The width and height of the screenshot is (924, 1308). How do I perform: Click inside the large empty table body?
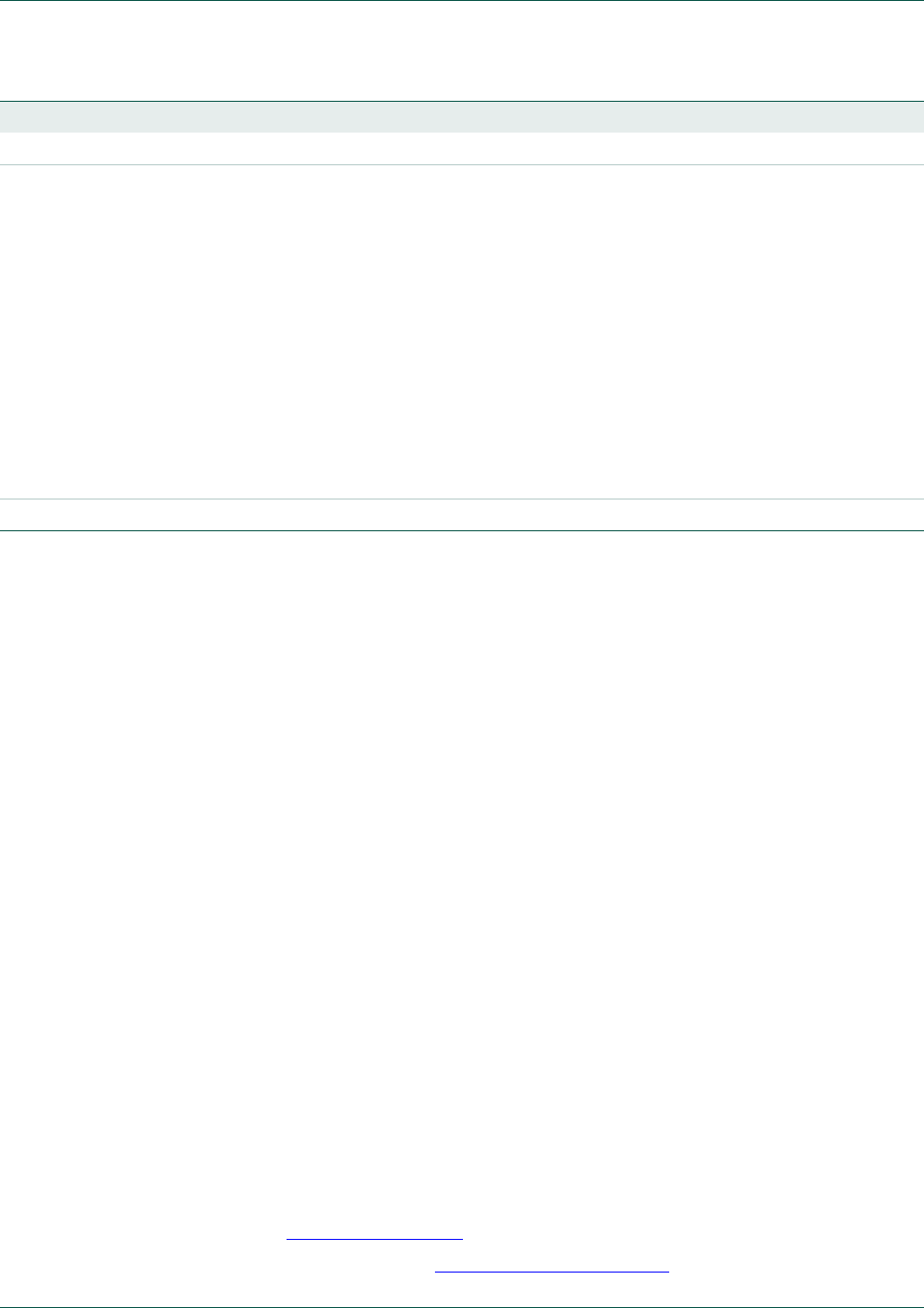pos(462,331)
